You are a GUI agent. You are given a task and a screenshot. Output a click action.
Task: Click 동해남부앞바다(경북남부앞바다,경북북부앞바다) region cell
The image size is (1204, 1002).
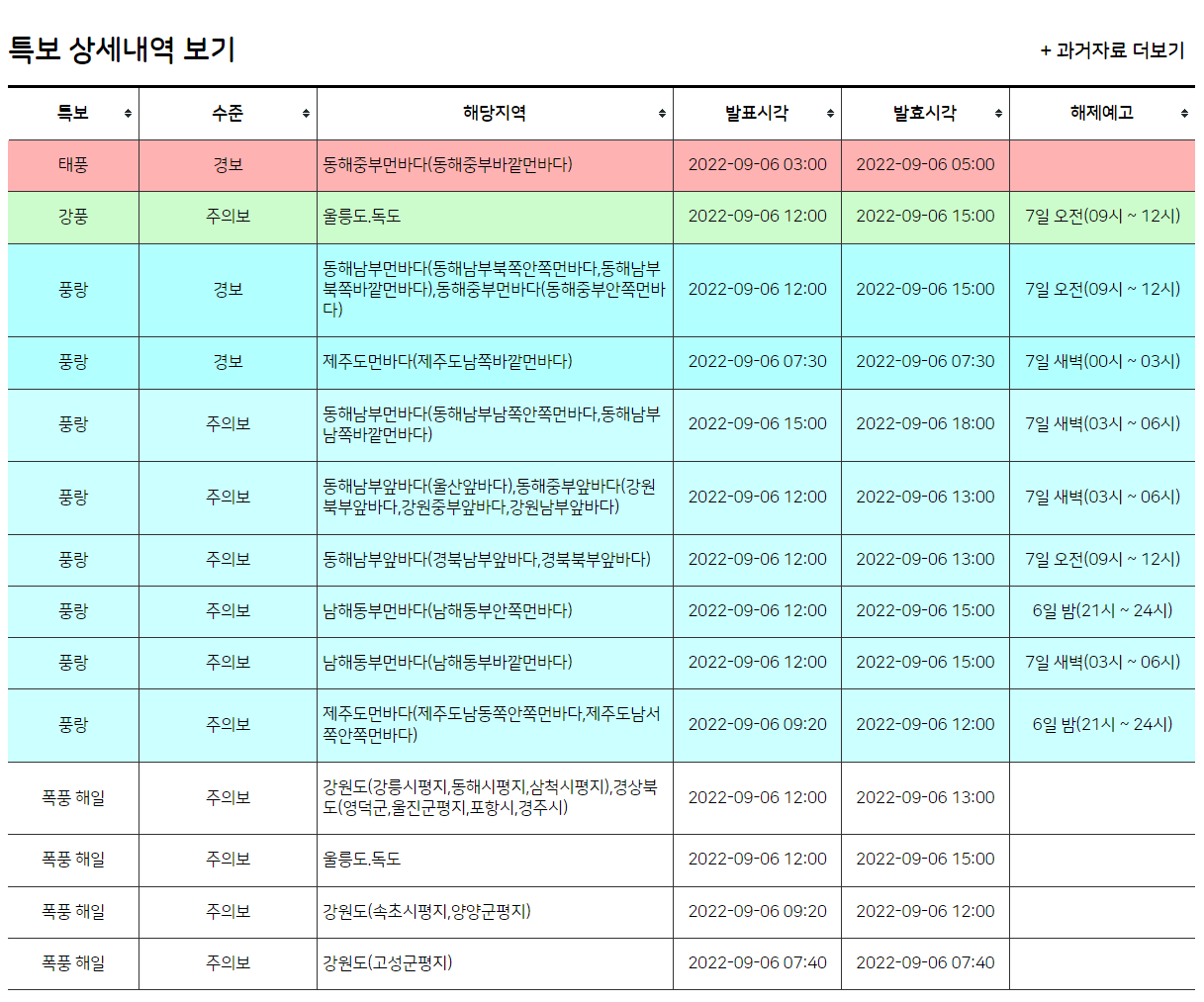pos(495,560)
